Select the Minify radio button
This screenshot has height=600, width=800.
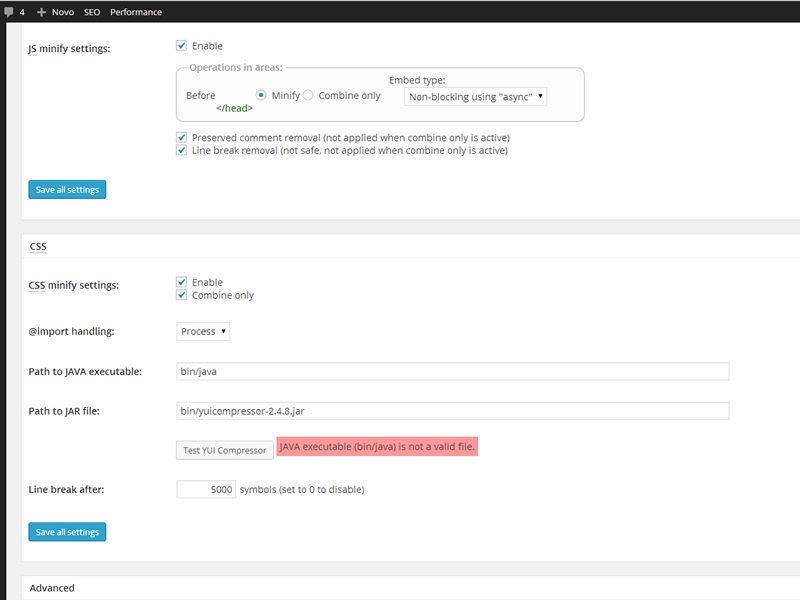[x=261, y=95]
